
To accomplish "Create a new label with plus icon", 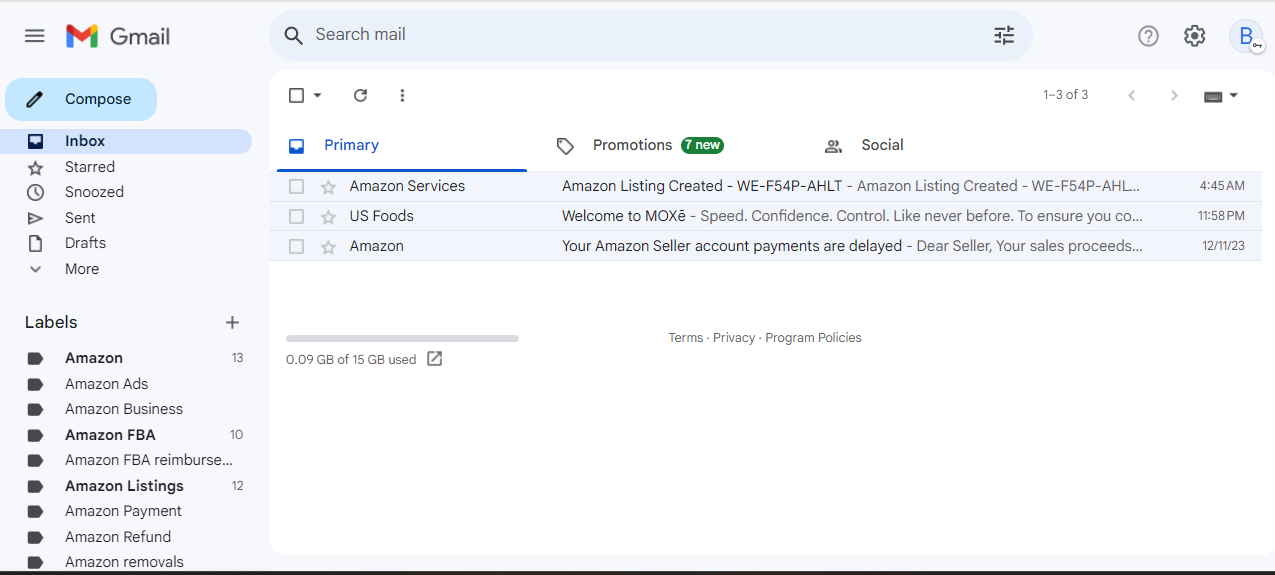I will [x=232, y=322].
